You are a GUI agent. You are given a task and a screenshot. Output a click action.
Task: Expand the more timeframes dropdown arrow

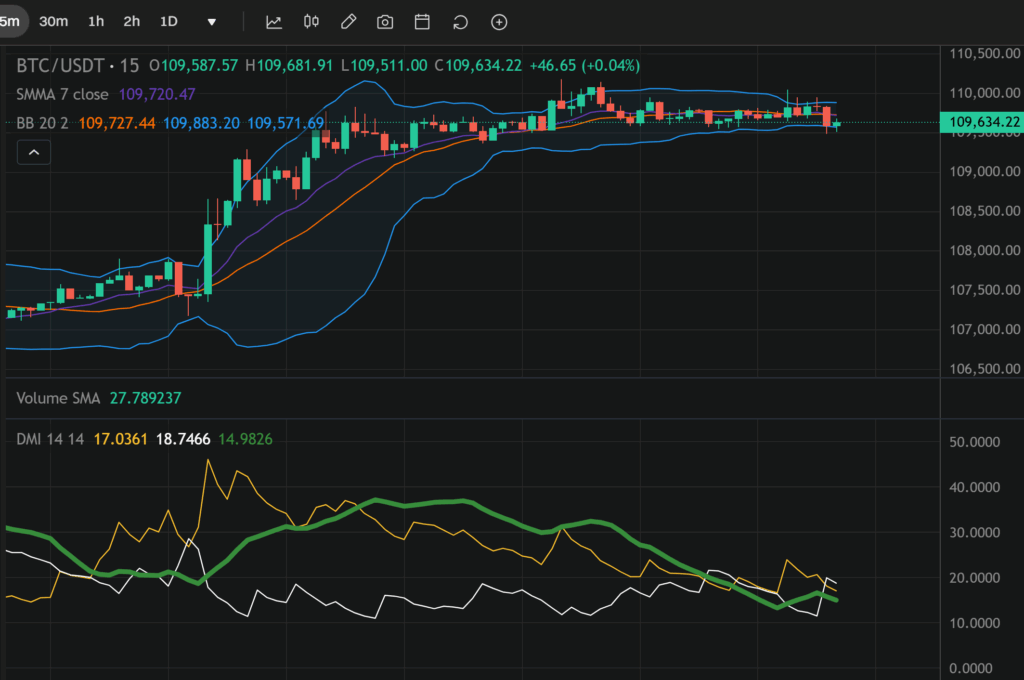212,22
